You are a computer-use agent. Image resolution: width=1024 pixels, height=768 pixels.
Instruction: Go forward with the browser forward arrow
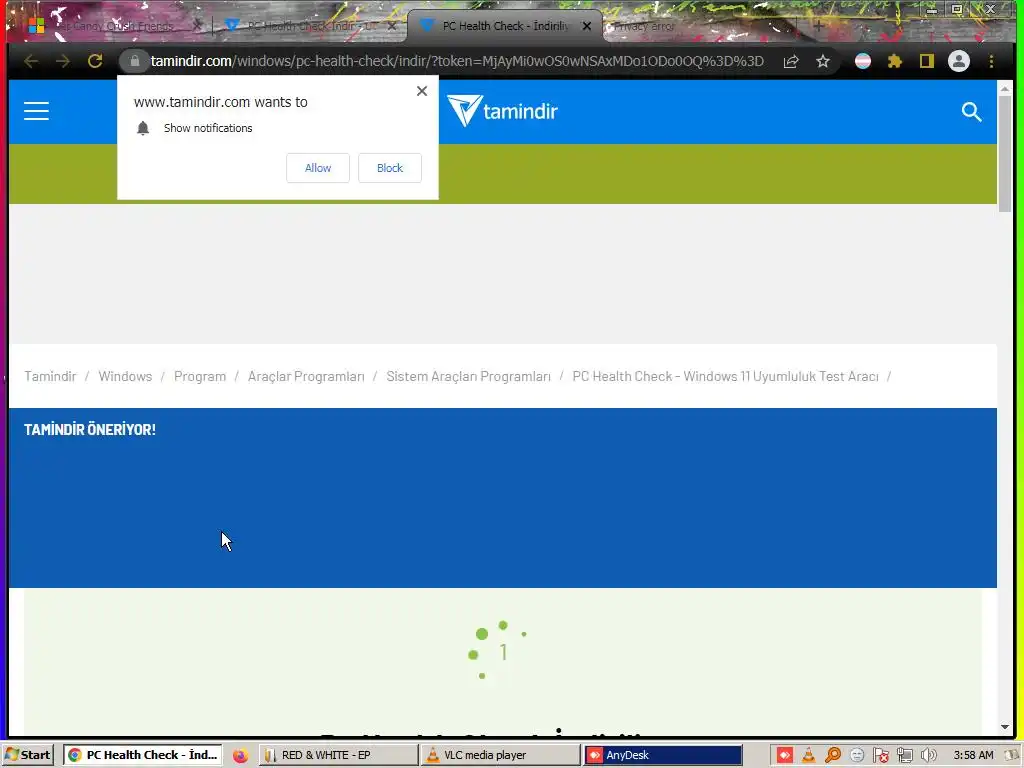click(63, 61)
